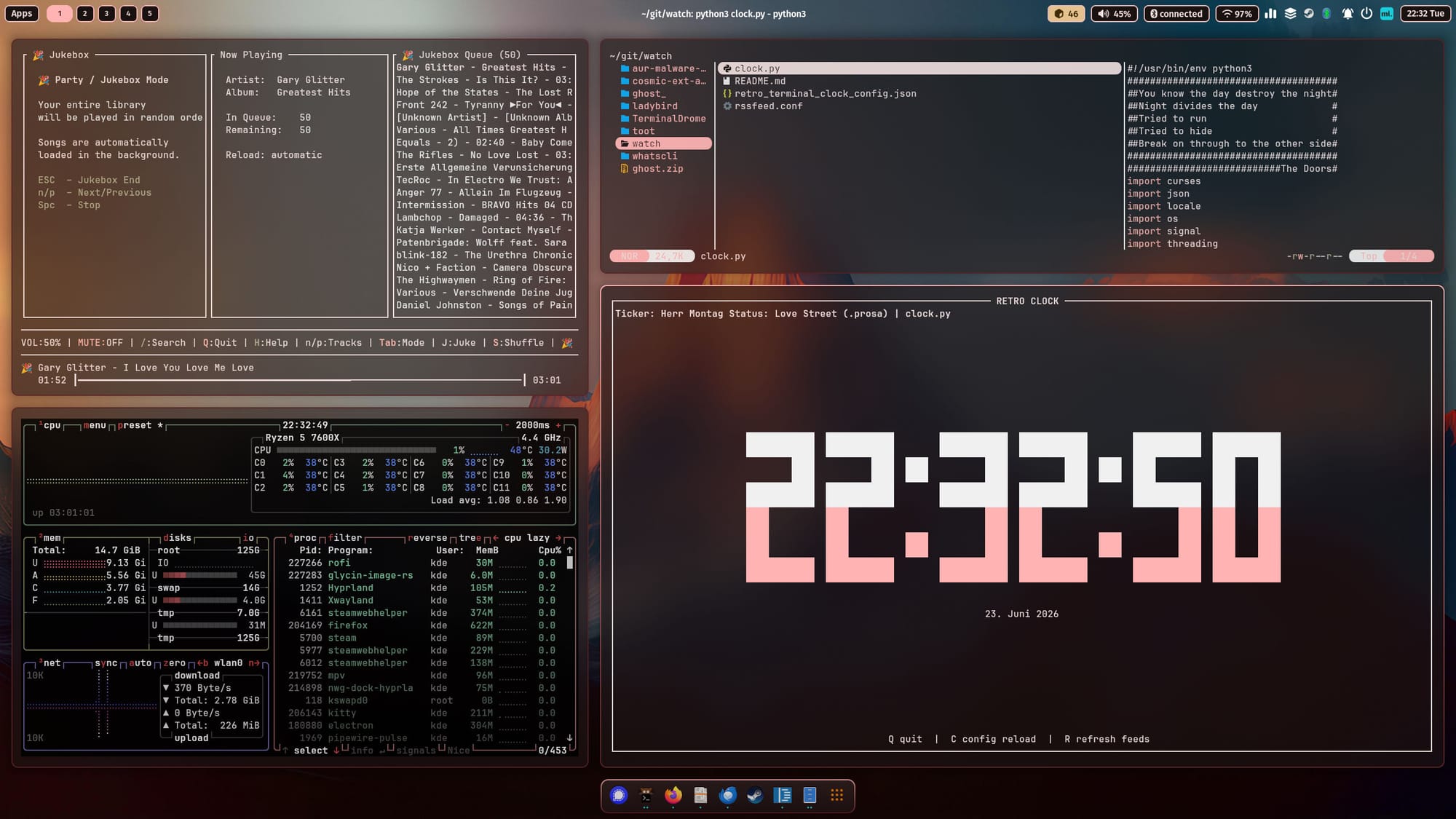
Task: Open the Wi-Fi 97% network module
Action: pyautogui.click(x=1237, y=13)
